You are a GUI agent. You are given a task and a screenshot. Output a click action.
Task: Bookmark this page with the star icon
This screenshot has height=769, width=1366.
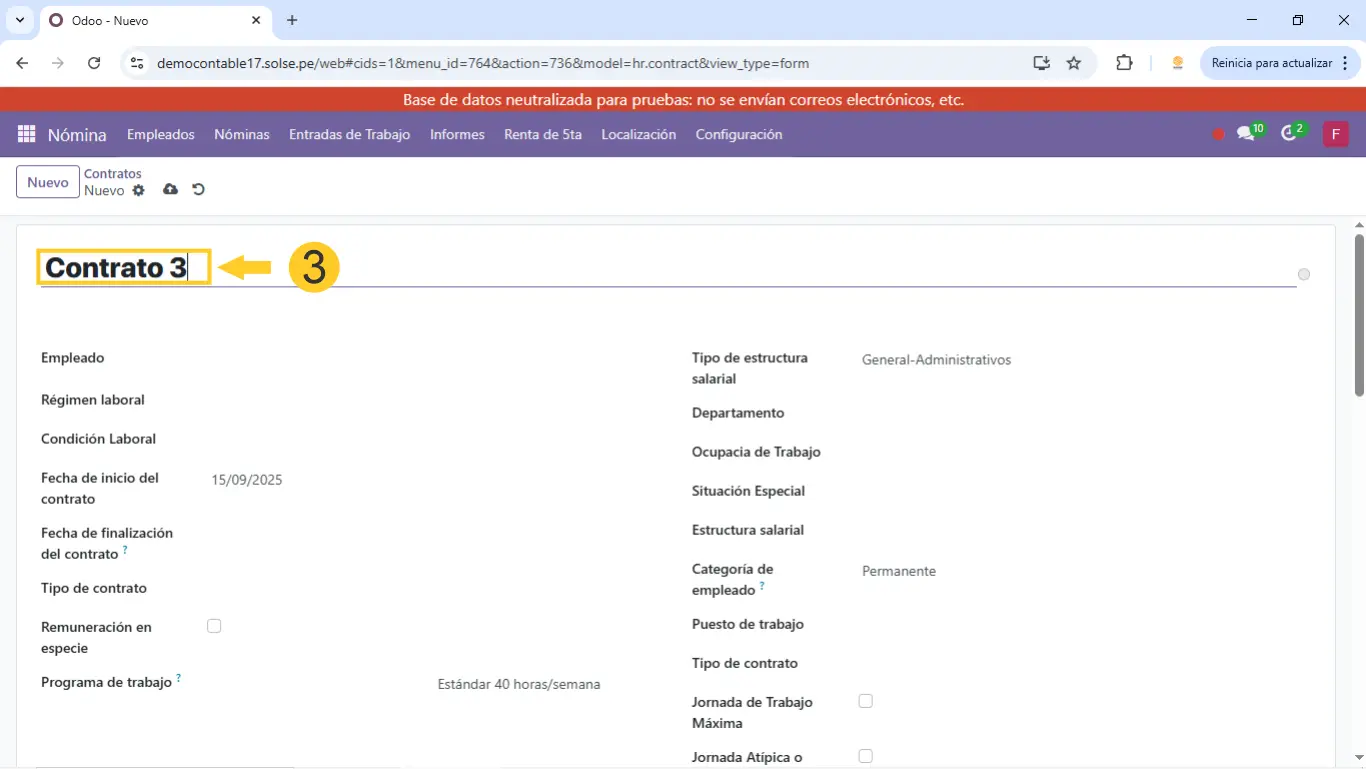(x=1074, y=63)
